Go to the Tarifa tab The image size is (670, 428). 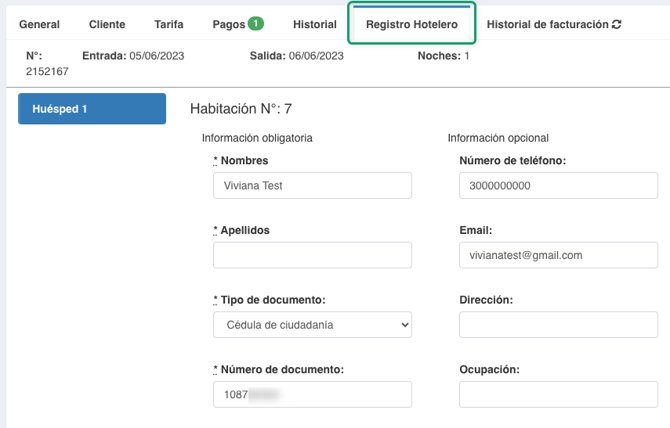[169, 24]
